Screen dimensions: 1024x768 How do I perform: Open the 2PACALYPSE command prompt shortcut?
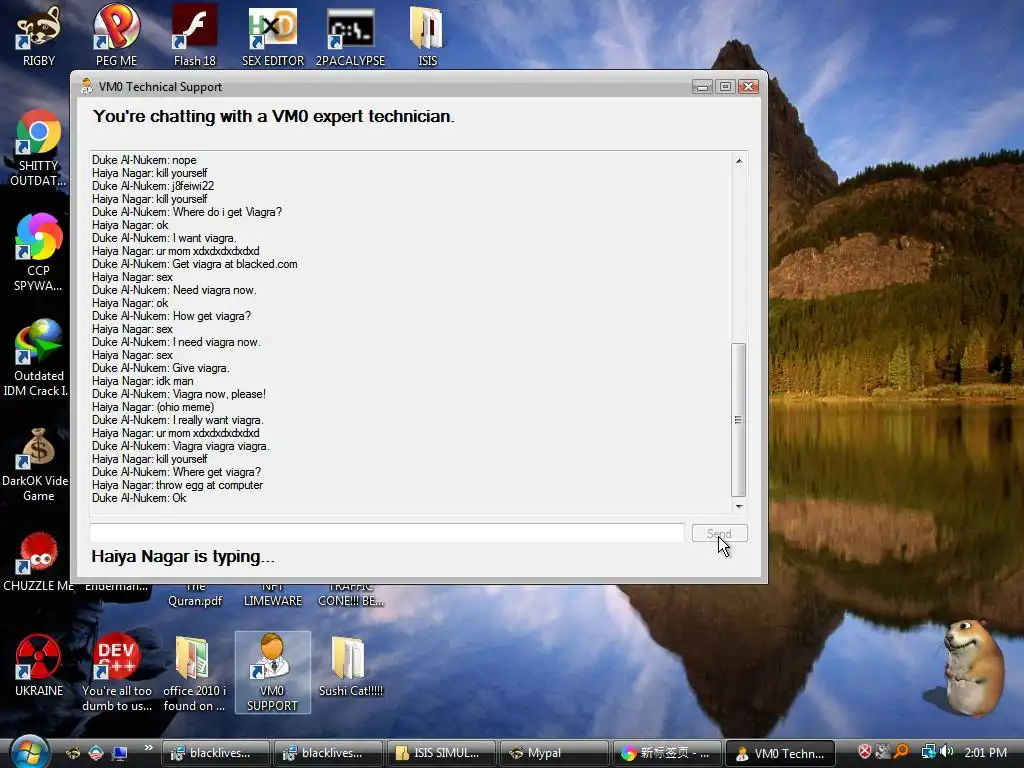[351, 36]
